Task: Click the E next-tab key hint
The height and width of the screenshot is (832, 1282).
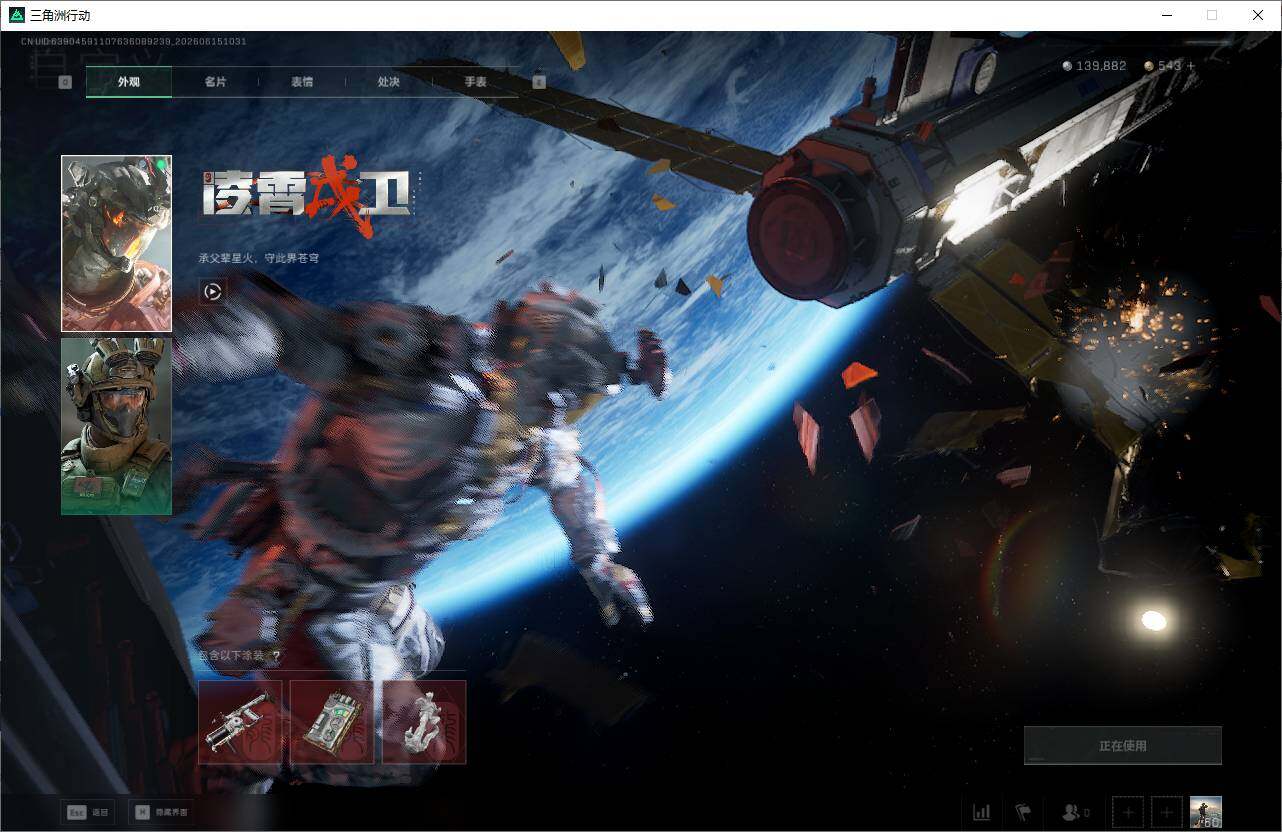Action: pos(539,82)
